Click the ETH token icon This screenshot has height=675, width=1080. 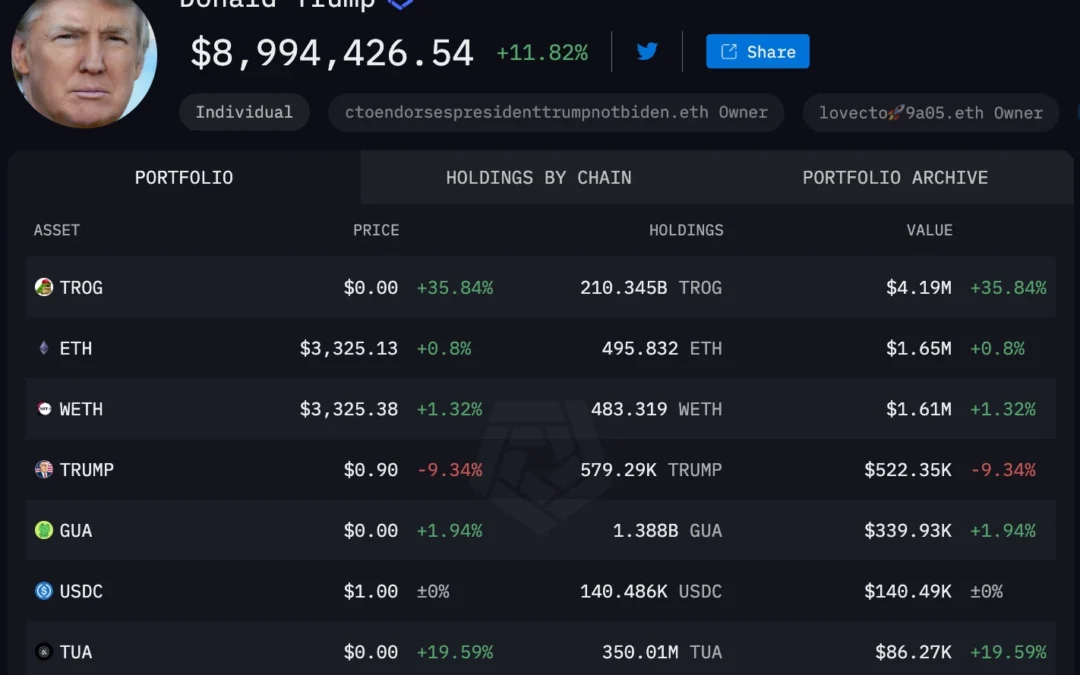coord(44,349)
